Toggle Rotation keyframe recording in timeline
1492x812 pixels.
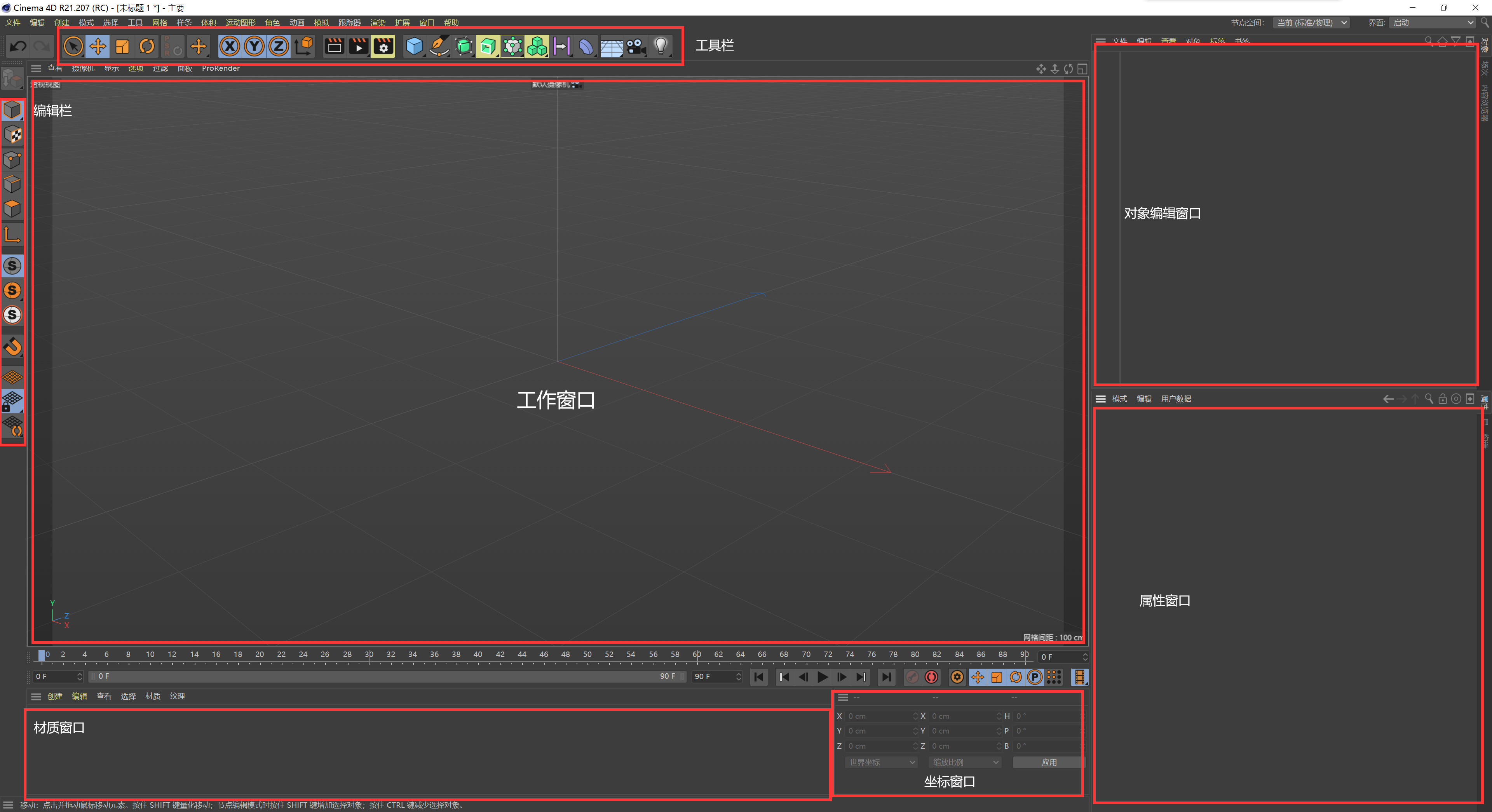pyautogui.click(x=1016, y=677)
